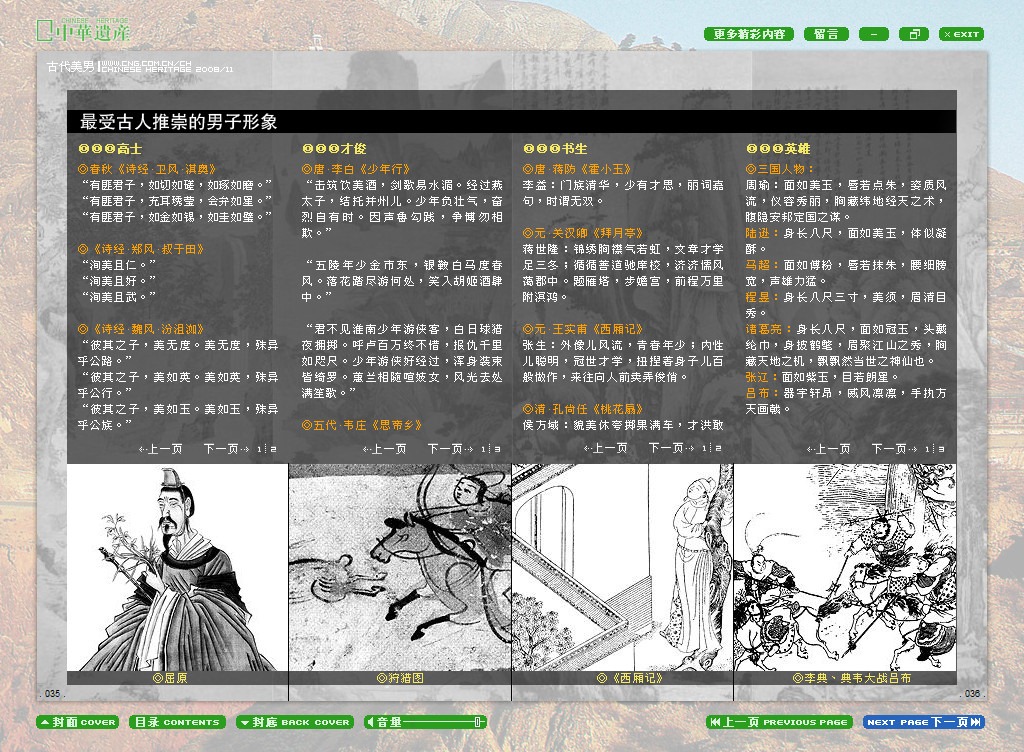This screenshot has height=752, width=1024.
Task: Click the 中華遗产 logo
Action: coord(84,30)
